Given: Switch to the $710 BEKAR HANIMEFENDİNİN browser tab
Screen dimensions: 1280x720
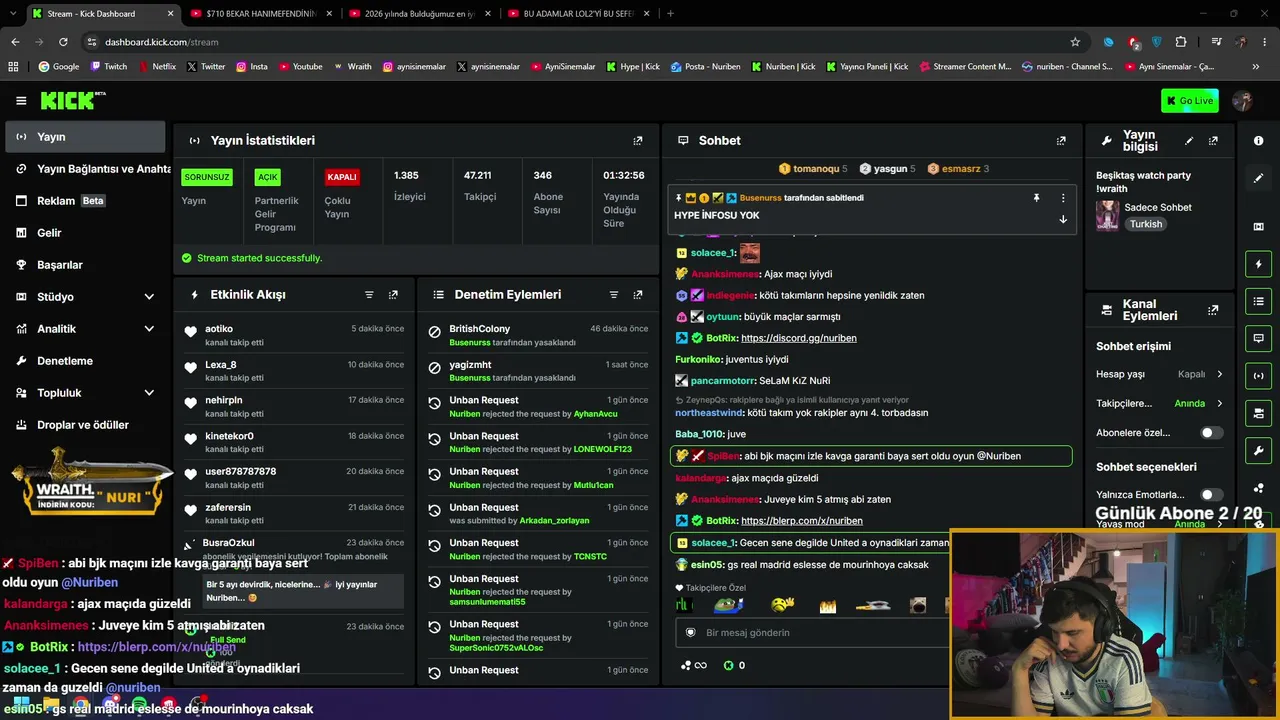Looking at the screenshot, I should pyautogui.click(x=261, y=14).
